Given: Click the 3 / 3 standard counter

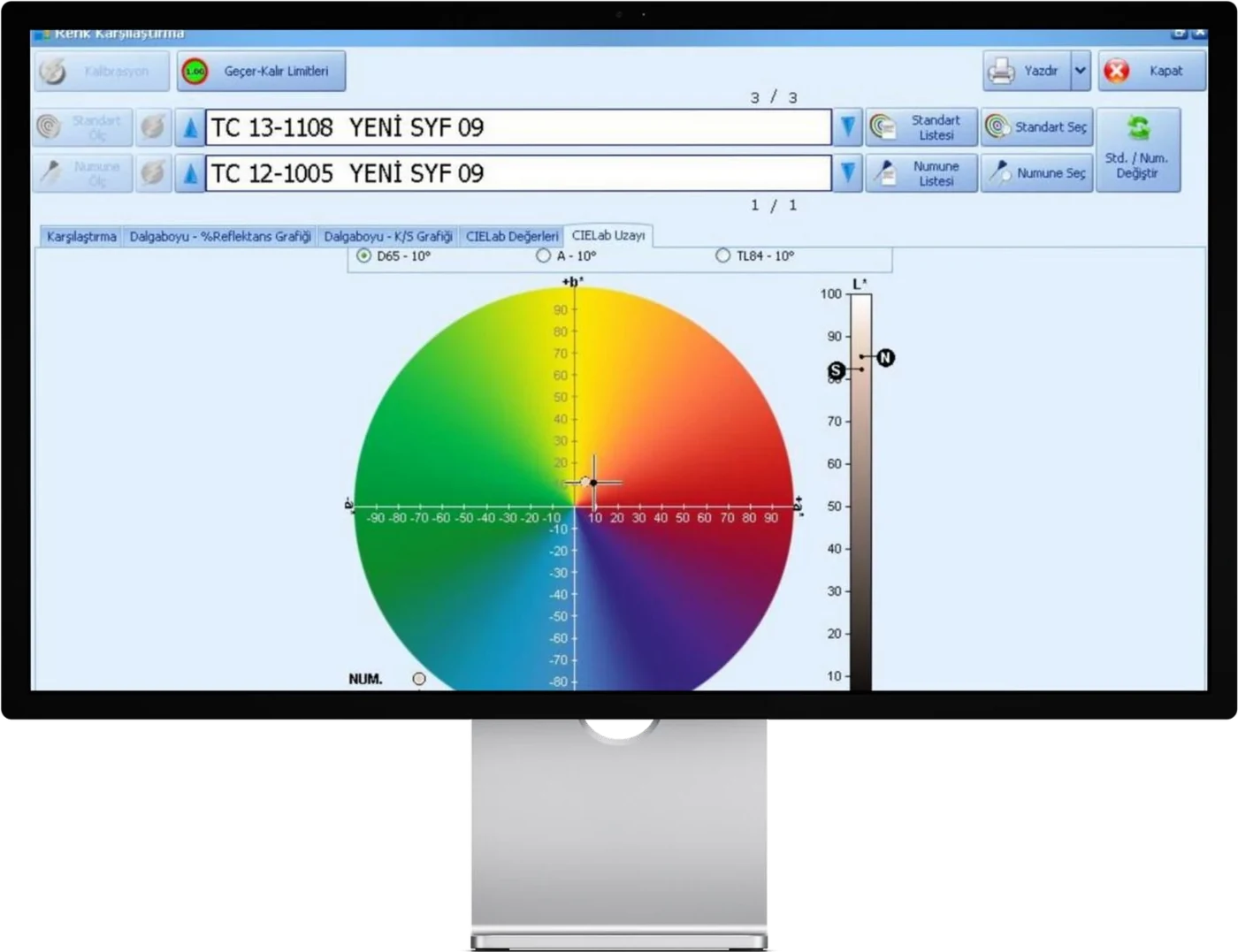Looking at the screenshot, I should coord(774,97).
